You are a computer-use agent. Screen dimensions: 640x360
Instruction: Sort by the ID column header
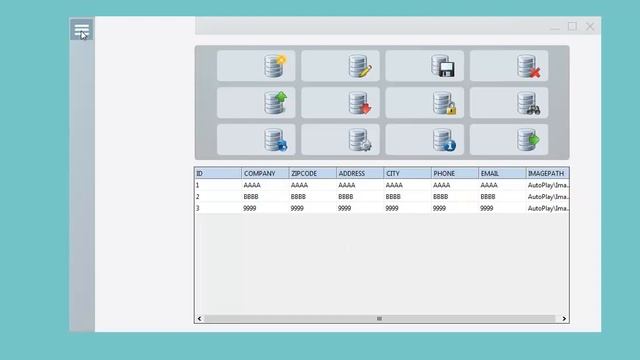coord(218,173)
